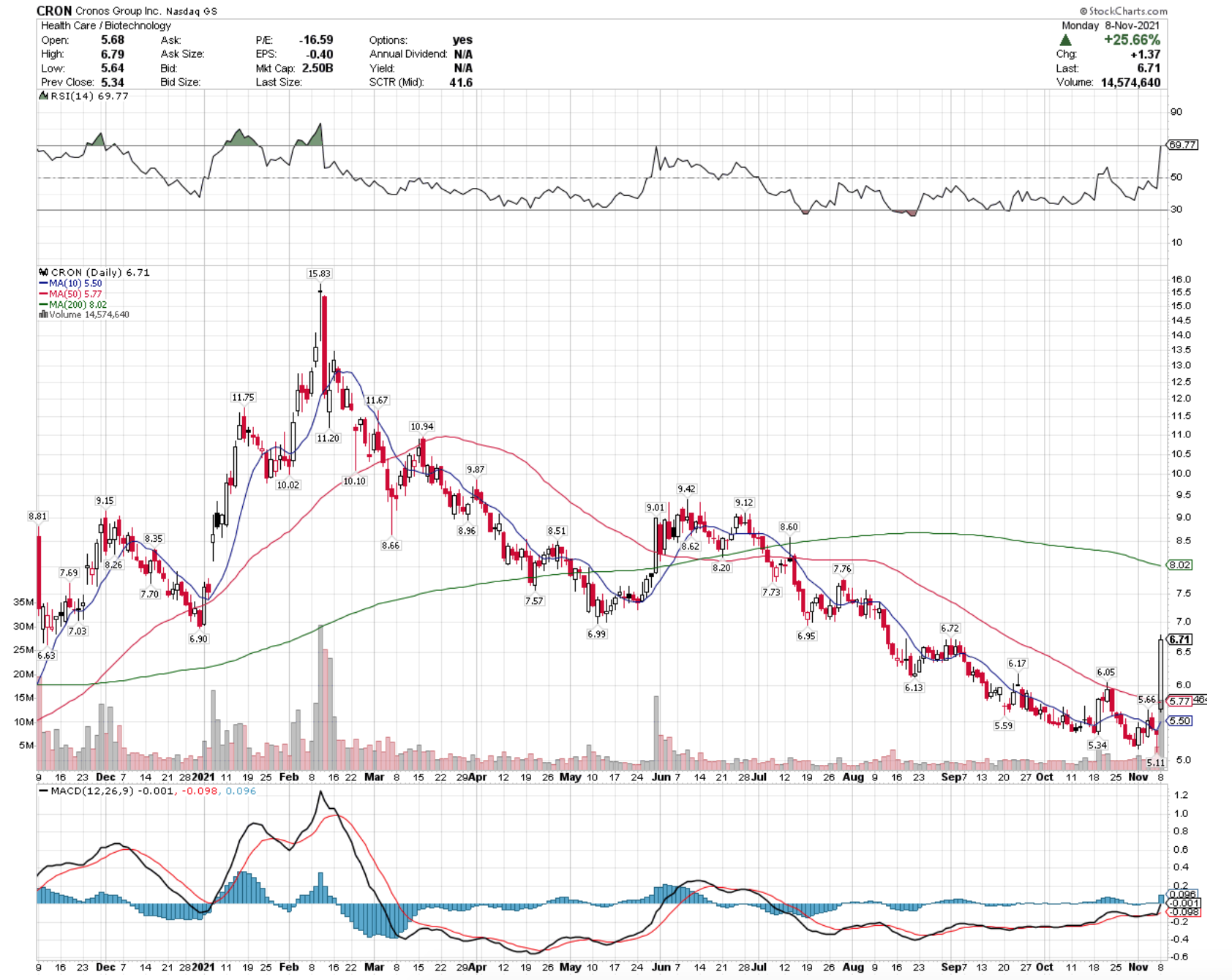Click the 5.11 November low label
Screen dimensions: 1232x980
tap(1155, 763)
